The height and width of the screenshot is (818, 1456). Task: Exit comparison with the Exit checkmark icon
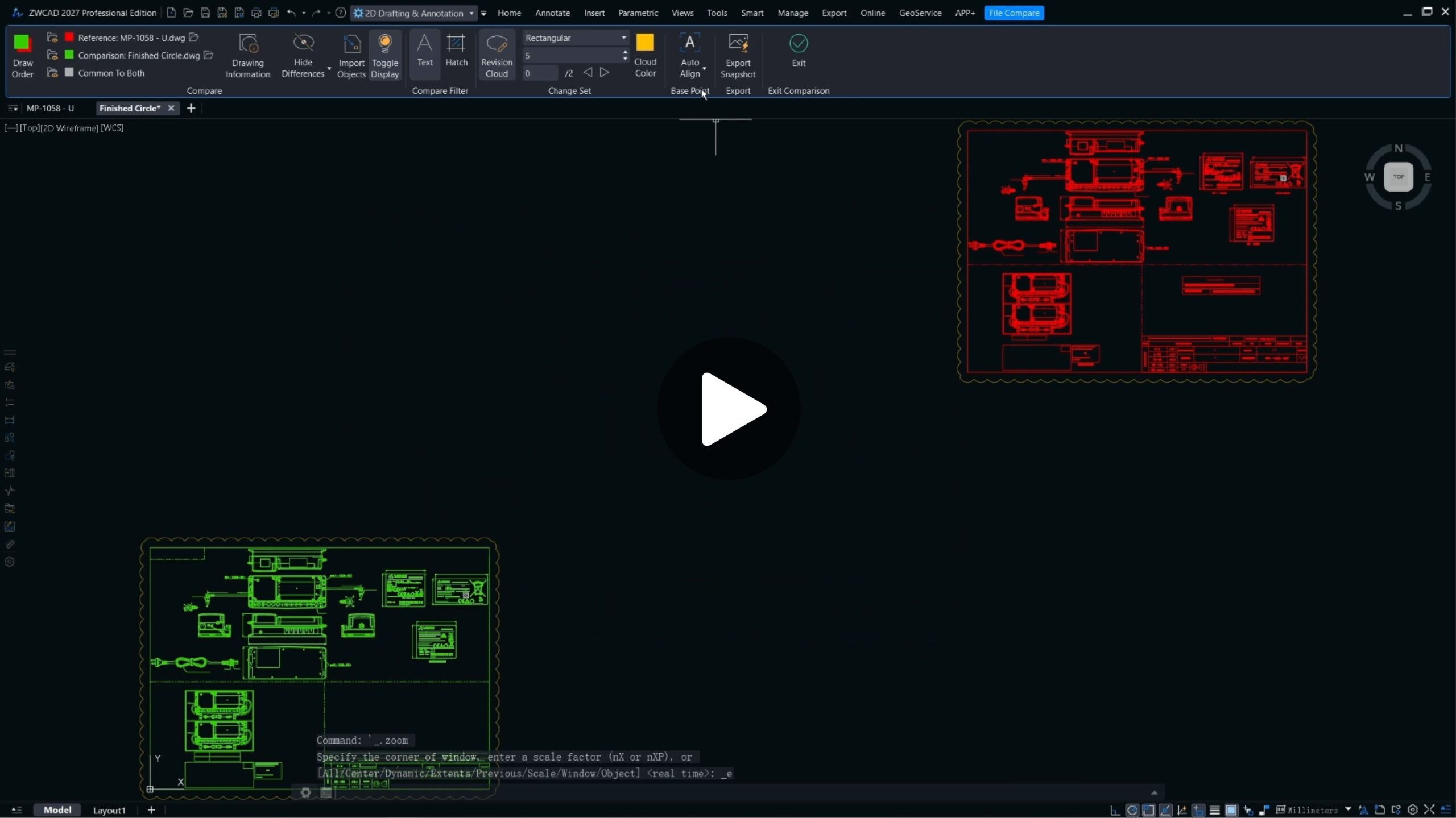pyautogui.click(x=798, y=44)
